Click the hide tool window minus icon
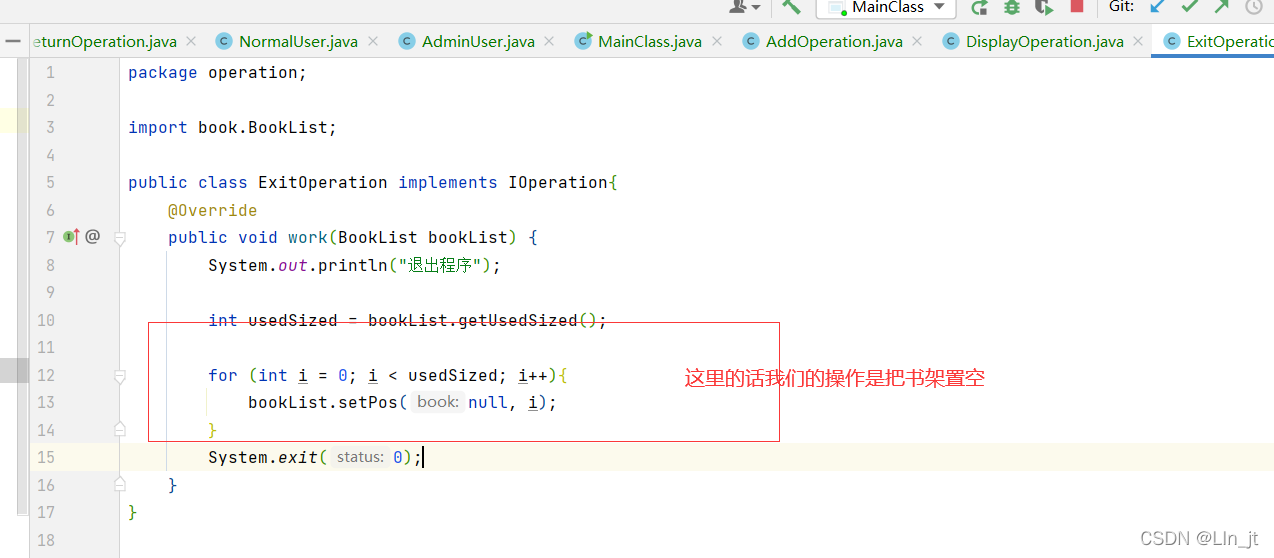 coord(12,41)
